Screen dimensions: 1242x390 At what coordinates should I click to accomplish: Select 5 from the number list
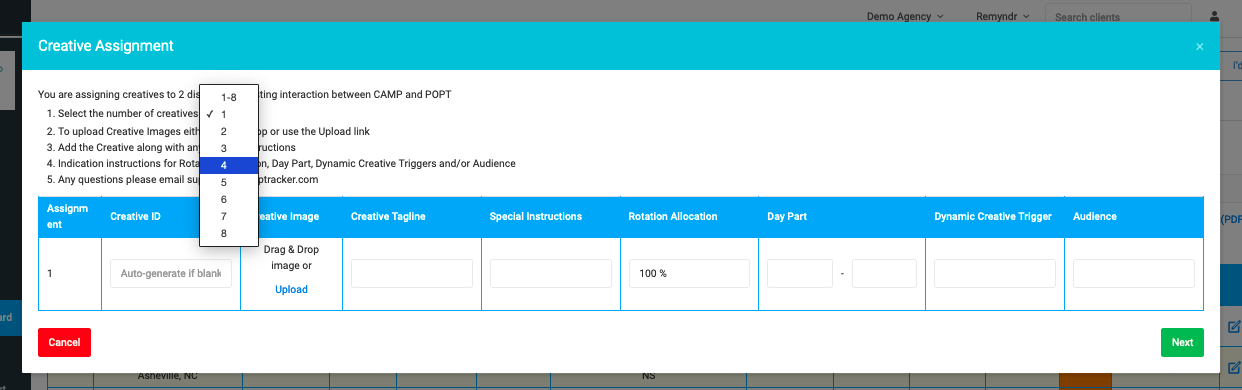tap(229, 182)
